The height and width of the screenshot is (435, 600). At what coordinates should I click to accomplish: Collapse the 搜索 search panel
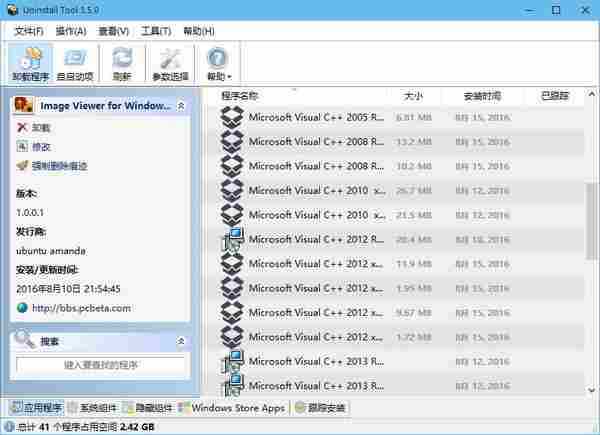[181, 341]
